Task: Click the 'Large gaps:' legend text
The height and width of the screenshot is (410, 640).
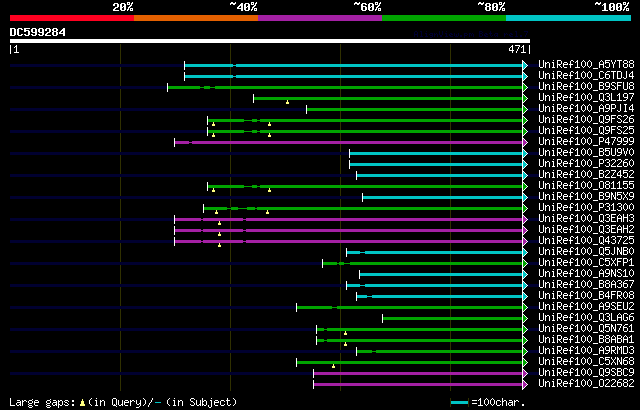Action: pyautogui.click(x=42, y=402)
